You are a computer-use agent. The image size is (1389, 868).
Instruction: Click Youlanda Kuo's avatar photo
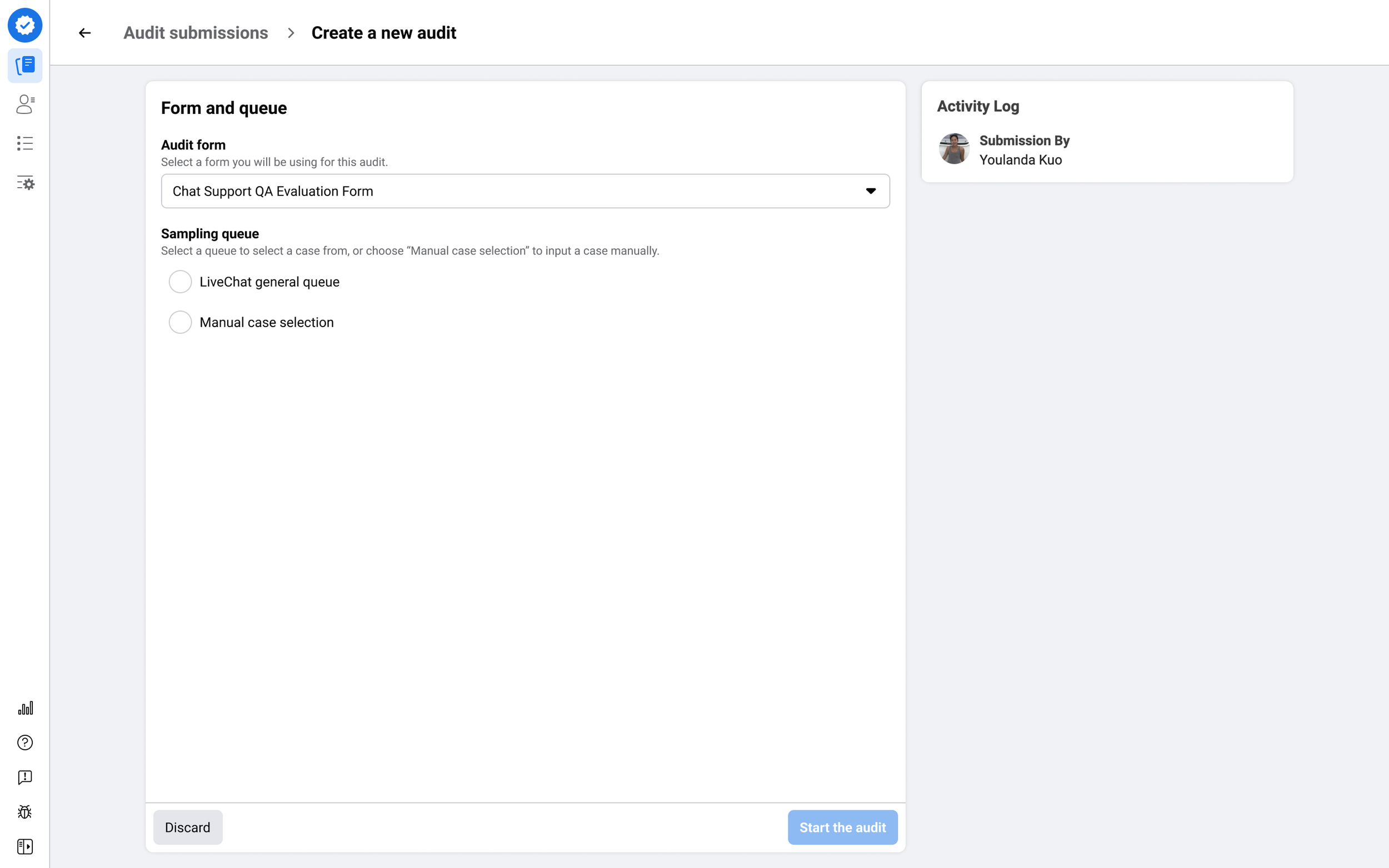(x=954, y=149)
